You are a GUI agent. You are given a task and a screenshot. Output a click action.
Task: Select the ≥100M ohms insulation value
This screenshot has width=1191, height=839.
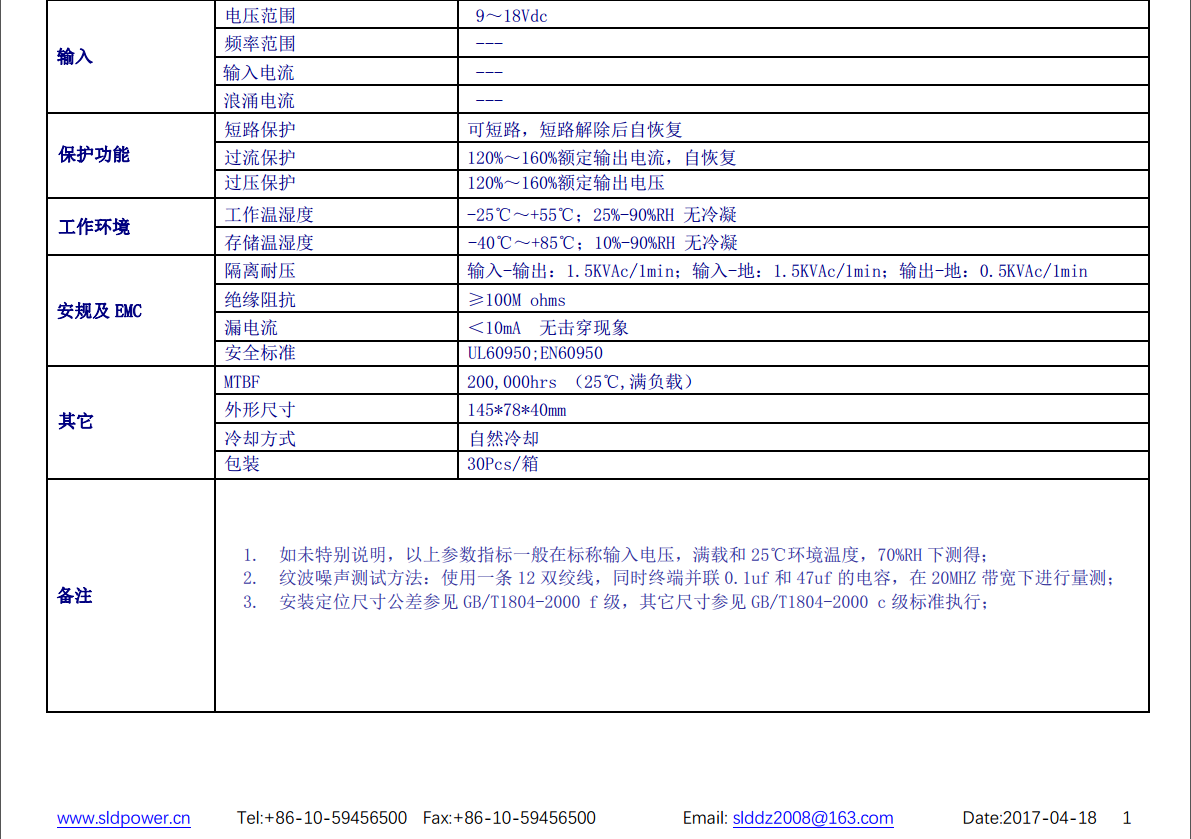tap(516, 300)
